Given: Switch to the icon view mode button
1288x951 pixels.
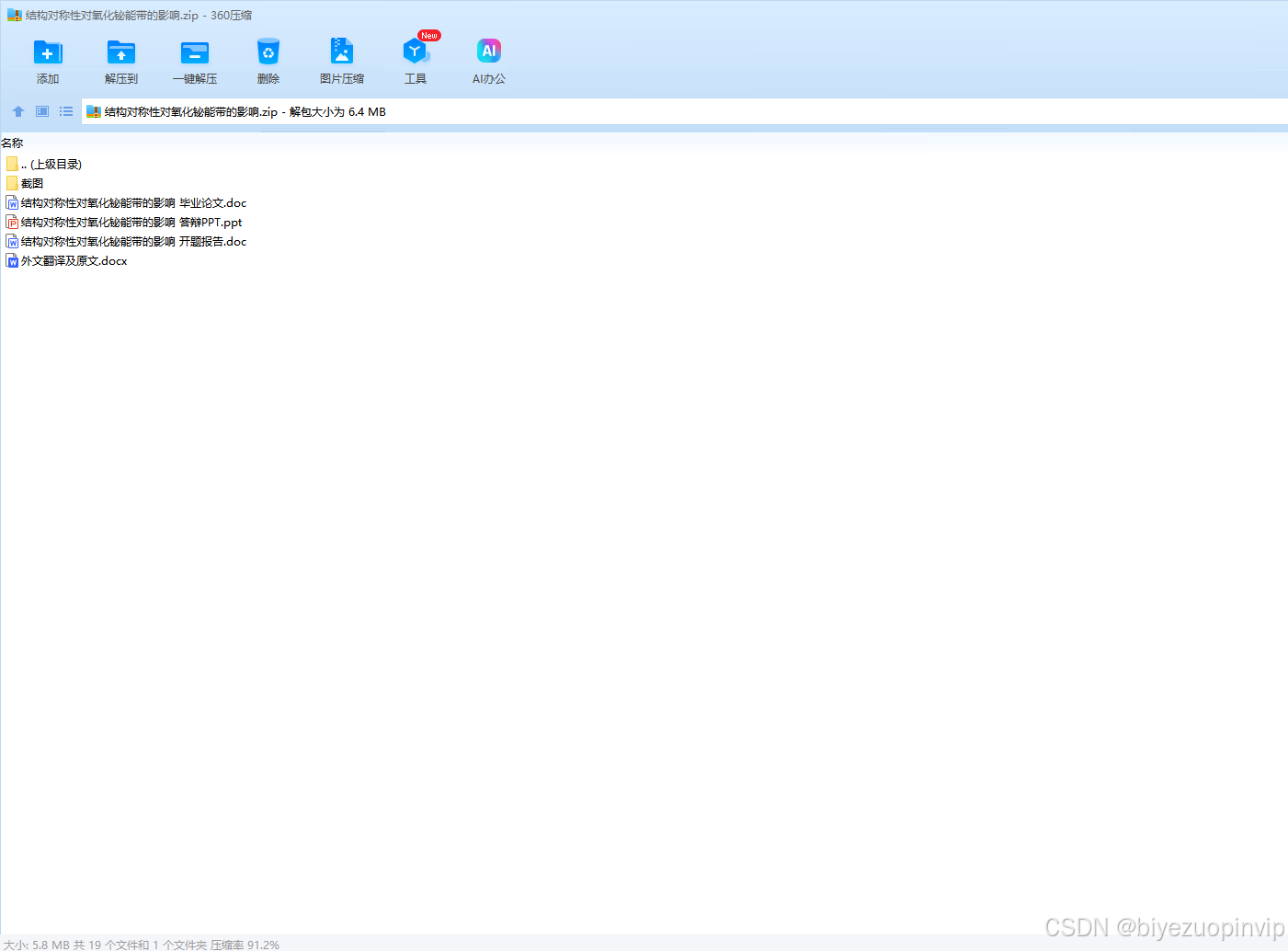Looking at the screenshot, I should click(x=42, y=111).
